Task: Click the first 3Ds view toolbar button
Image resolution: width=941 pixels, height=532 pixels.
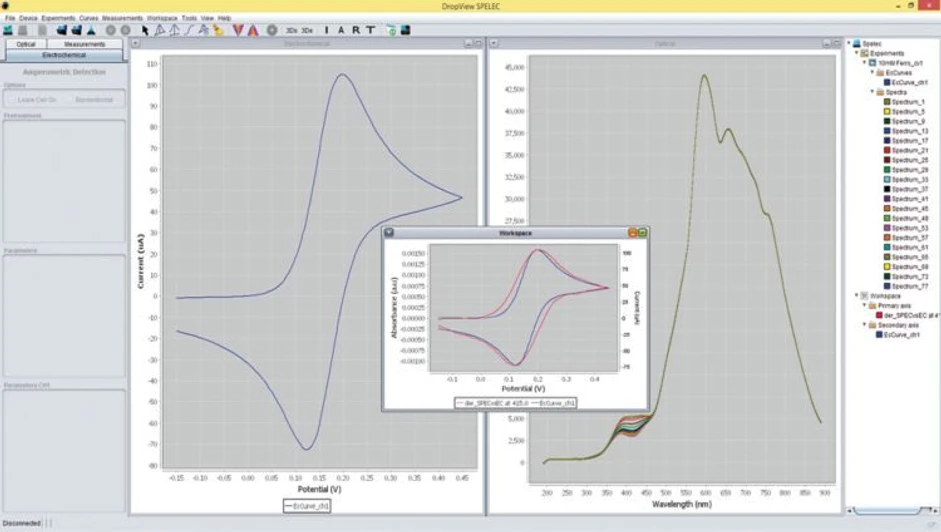Action: click(x=291, y=30)
